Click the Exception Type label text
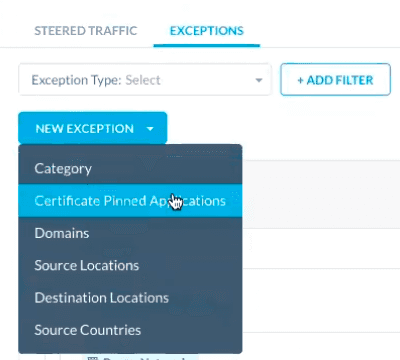400x360 pixels. pyautogui.click(x=76, y=80)
